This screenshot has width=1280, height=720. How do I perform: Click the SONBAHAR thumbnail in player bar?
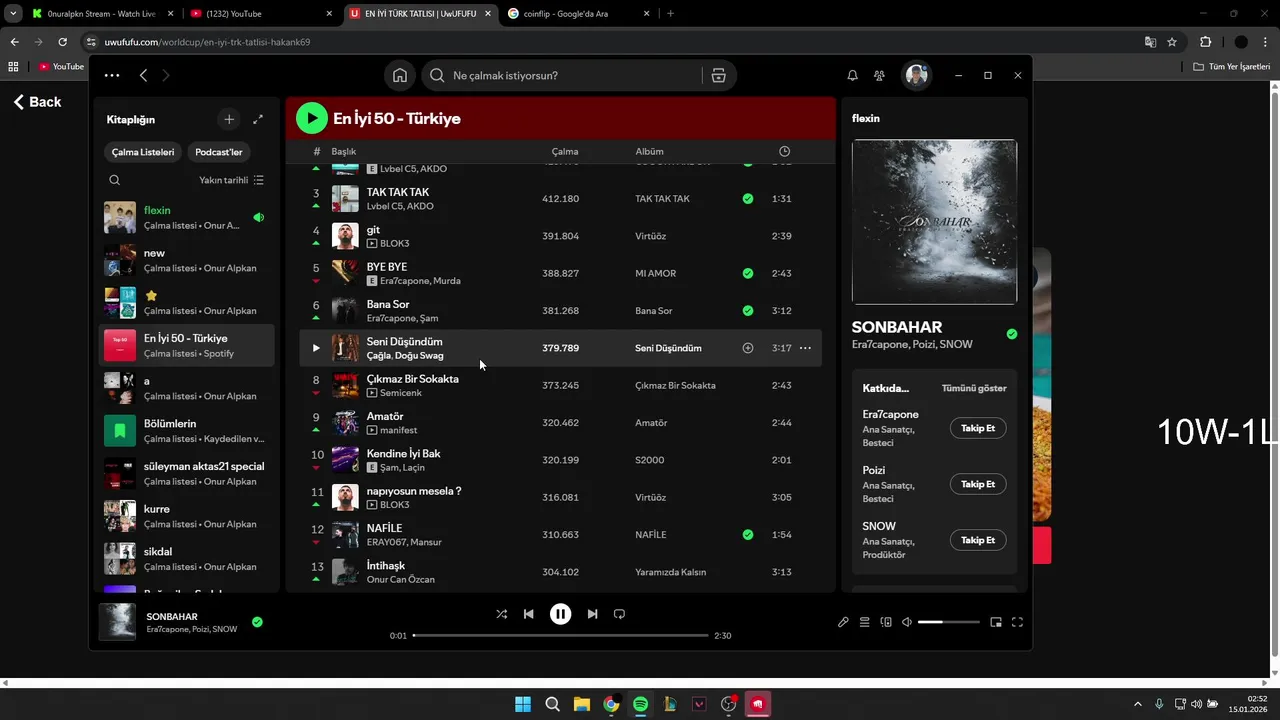click(x=117, y=622)
